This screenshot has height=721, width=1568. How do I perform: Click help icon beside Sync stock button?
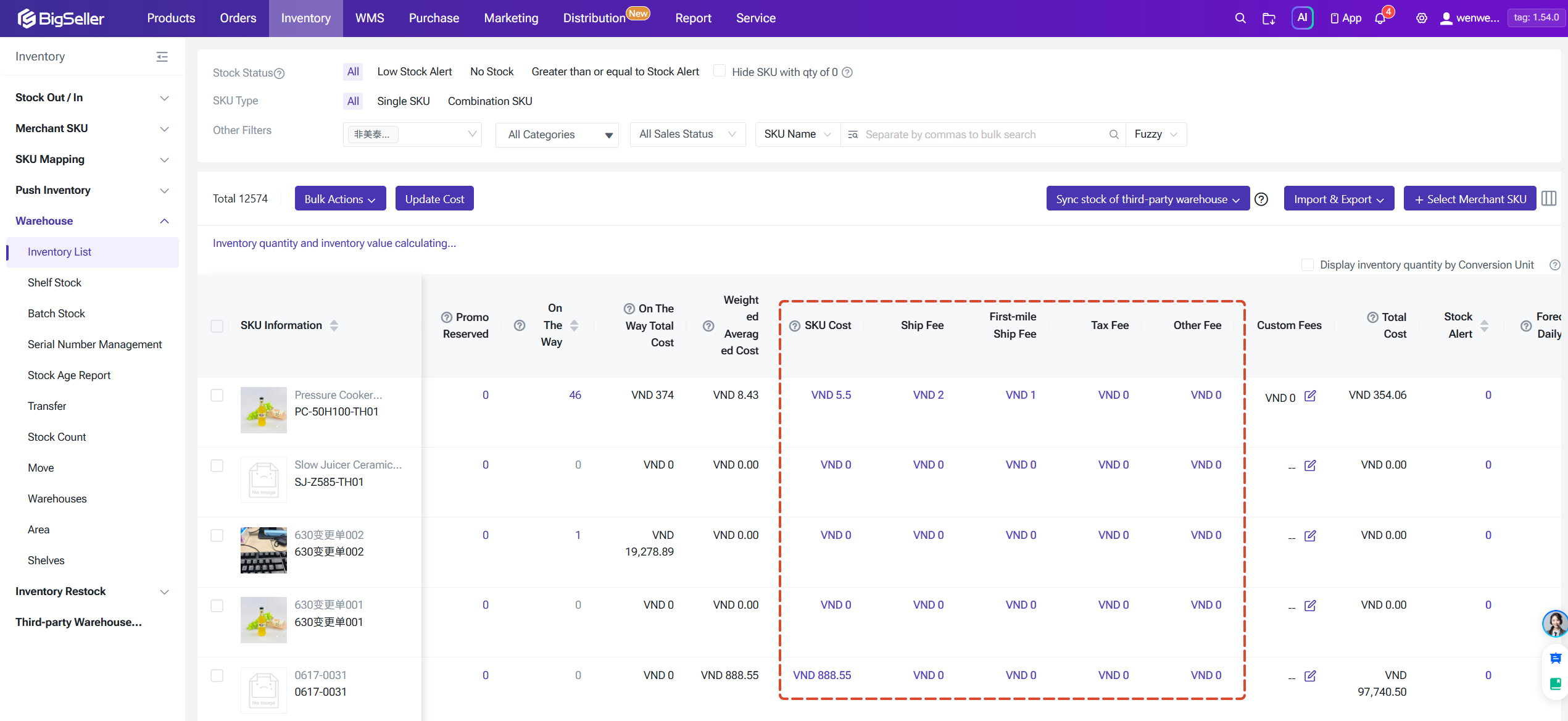tap(1261, 199)
